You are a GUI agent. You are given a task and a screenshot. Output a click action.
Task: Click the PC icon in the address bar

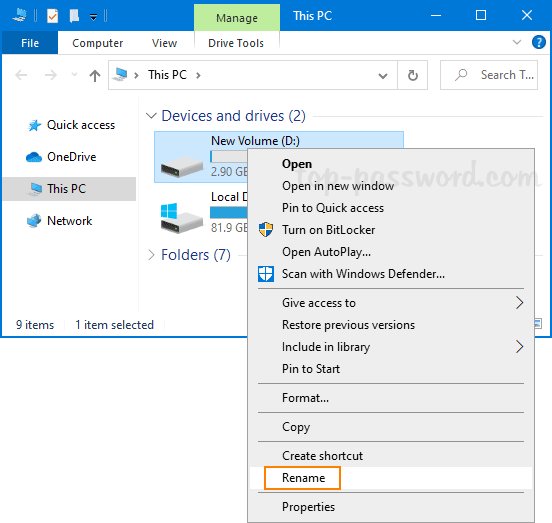[x=120, y=75]
